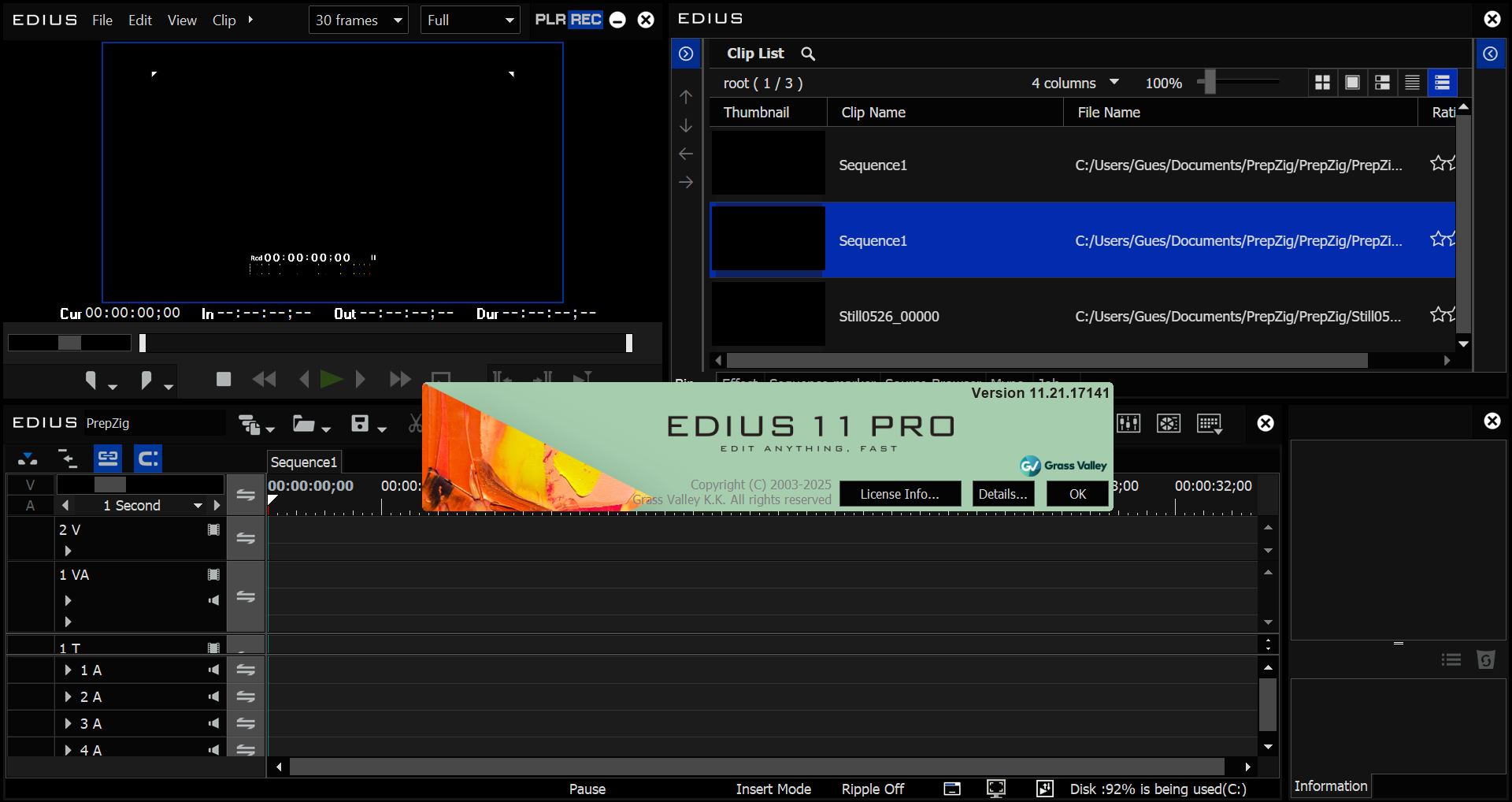The width and height of the screenshot is (1512, 802).
Task: Open the Open Project dropdown arrow
Action: (326, 429)
